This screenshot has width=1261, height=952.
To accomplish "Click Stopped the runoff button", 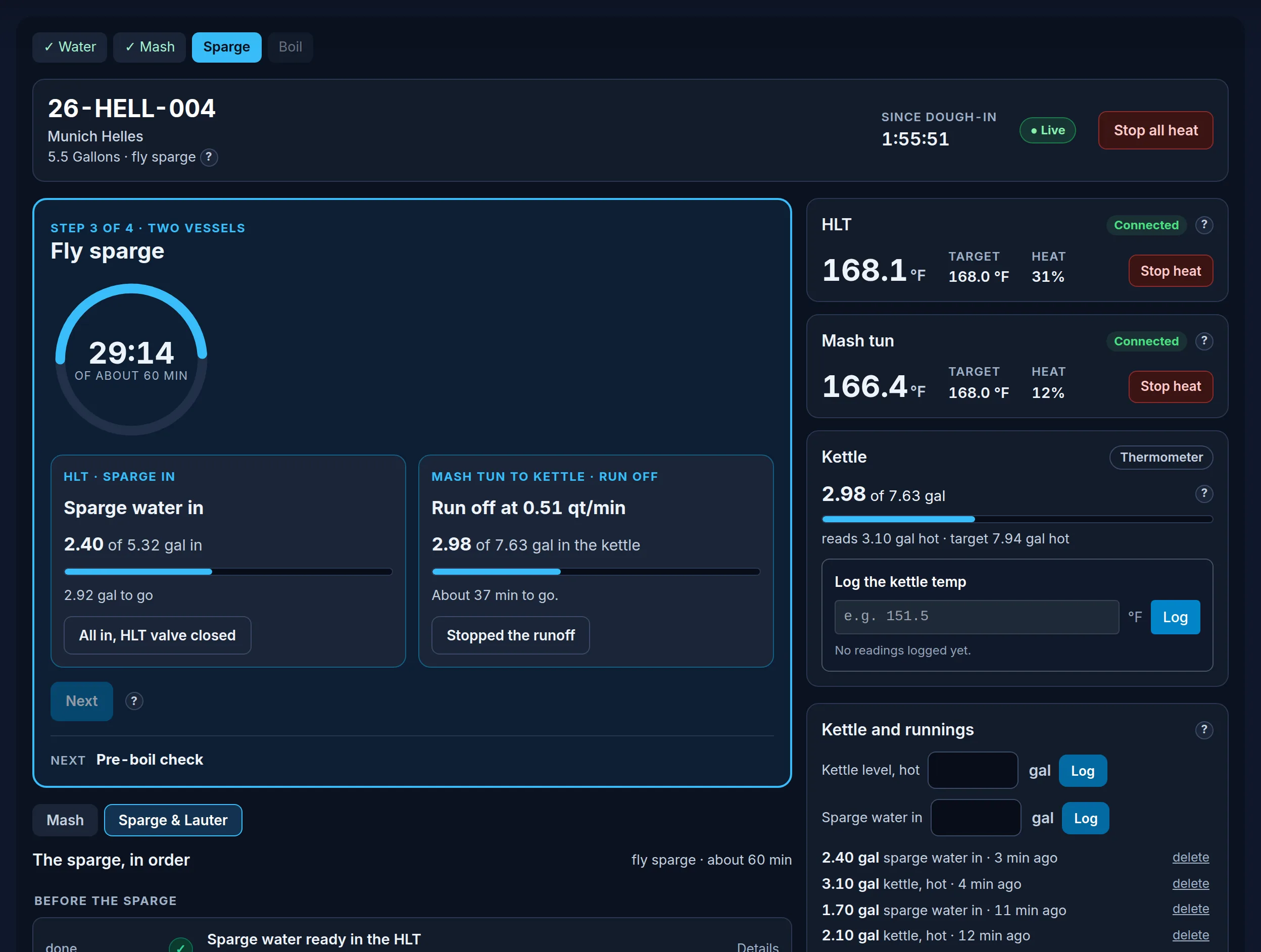I will (510, 636).
